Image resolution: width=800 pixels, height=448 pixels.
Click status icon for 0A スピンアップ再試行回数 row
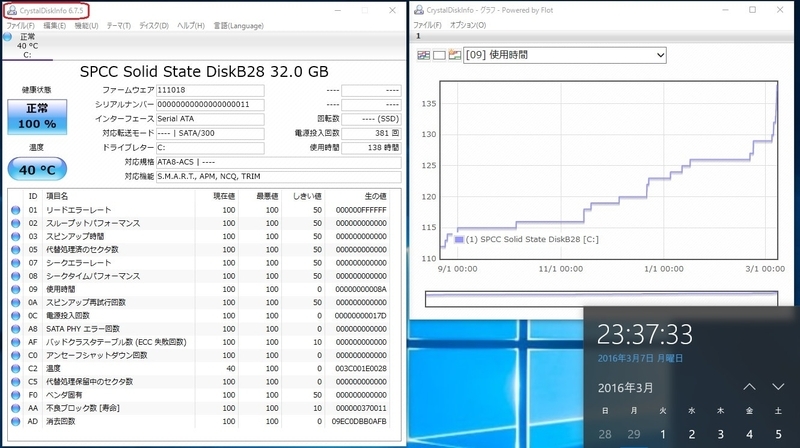click(16, 303)
